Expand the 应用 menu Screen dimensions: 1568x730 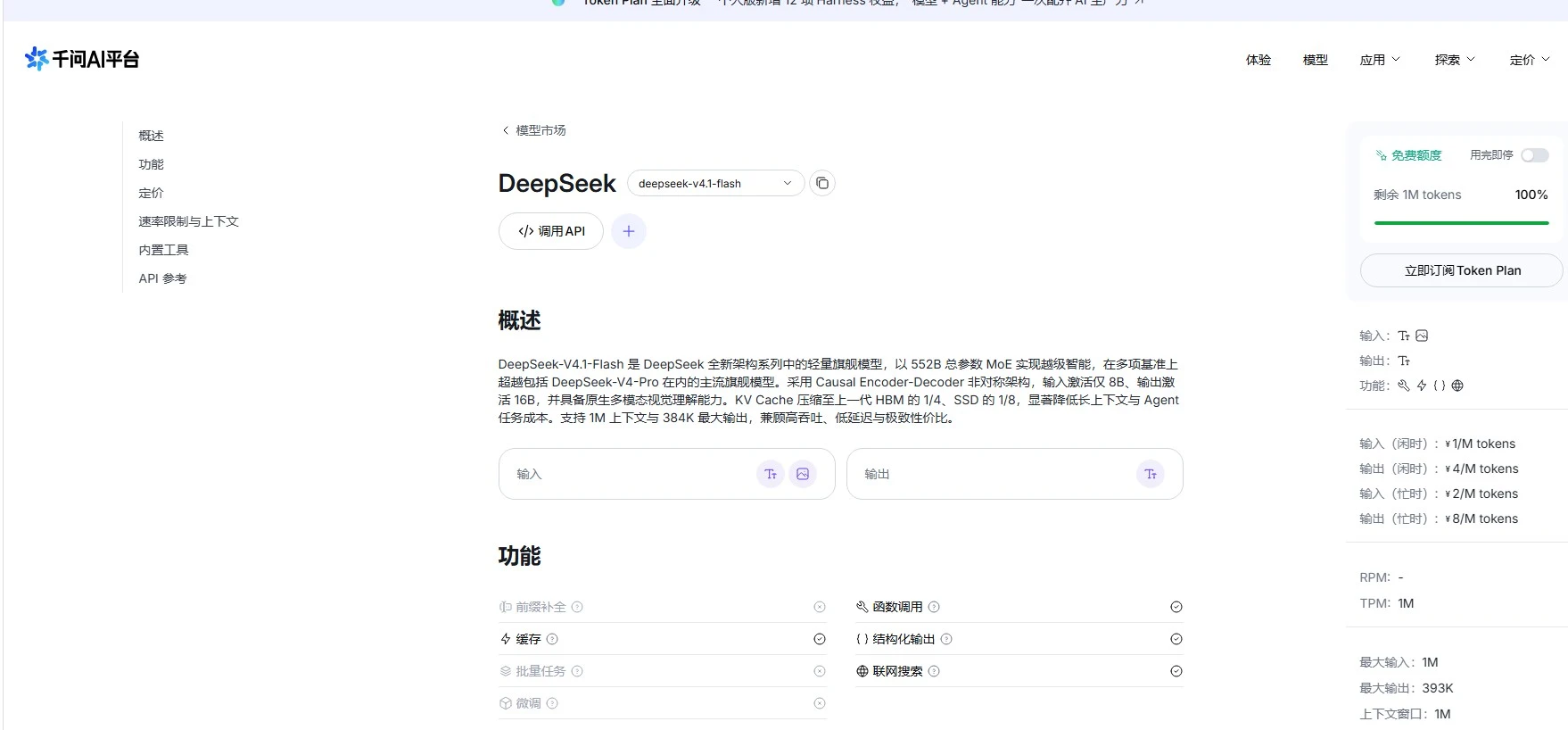(1380, 60)
